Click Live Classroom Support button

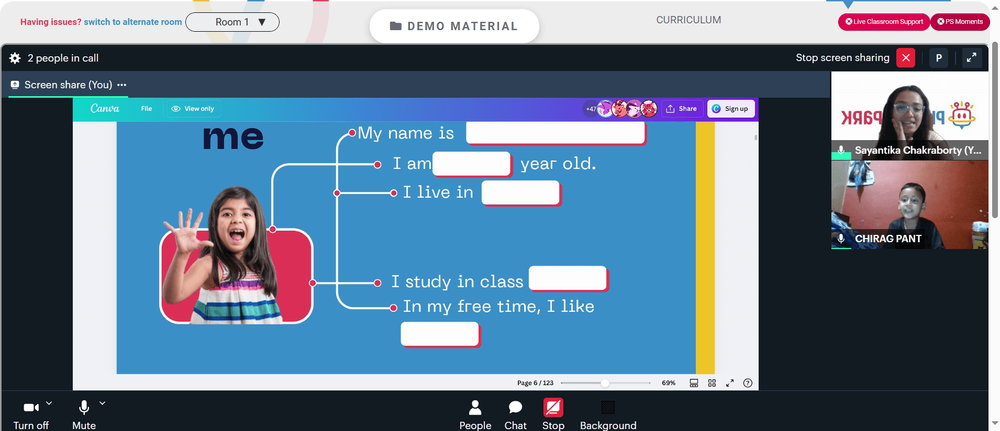coord(884,22)
